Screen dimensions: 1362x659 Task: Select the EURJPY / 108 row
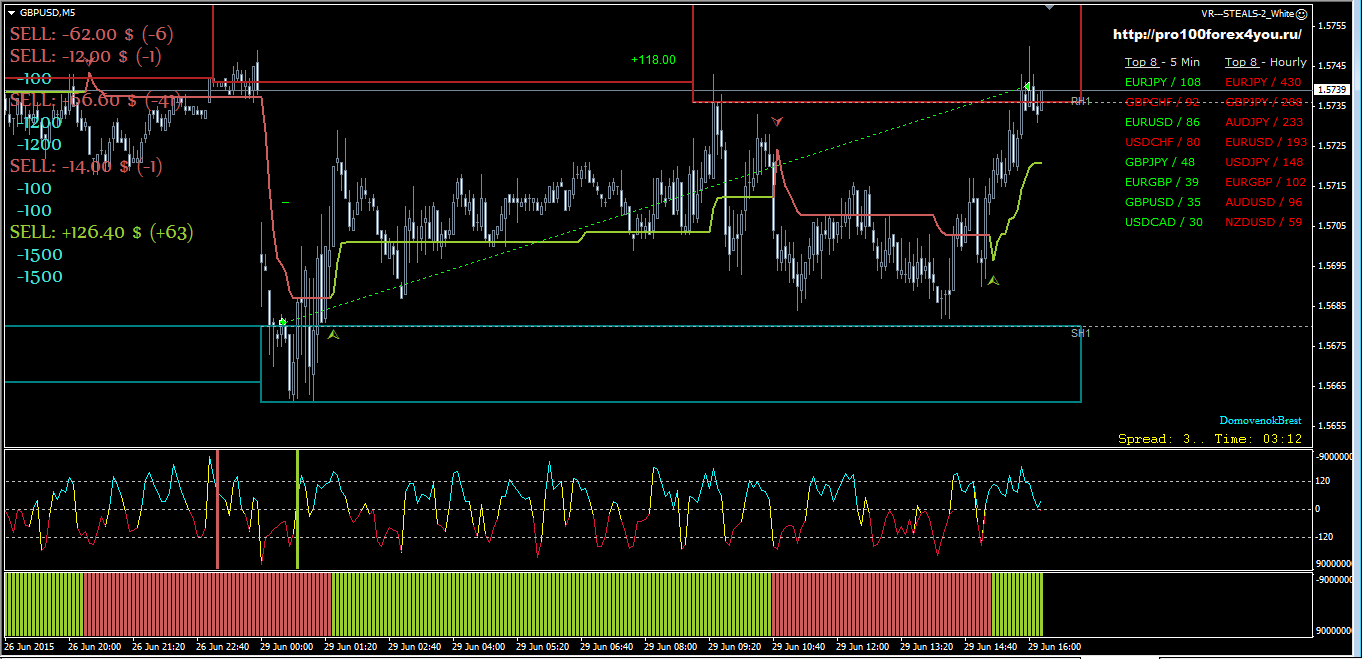coord(1163,82)
